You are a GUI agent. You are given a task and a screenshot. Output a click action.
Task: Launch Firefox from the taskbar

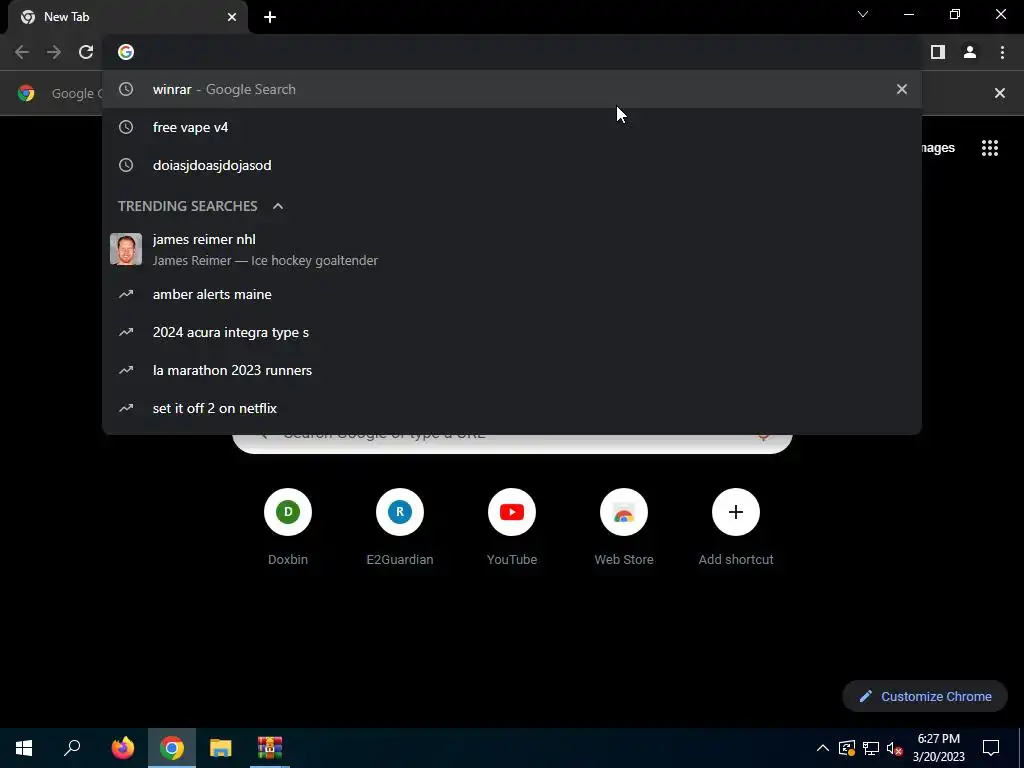[122, 748]
